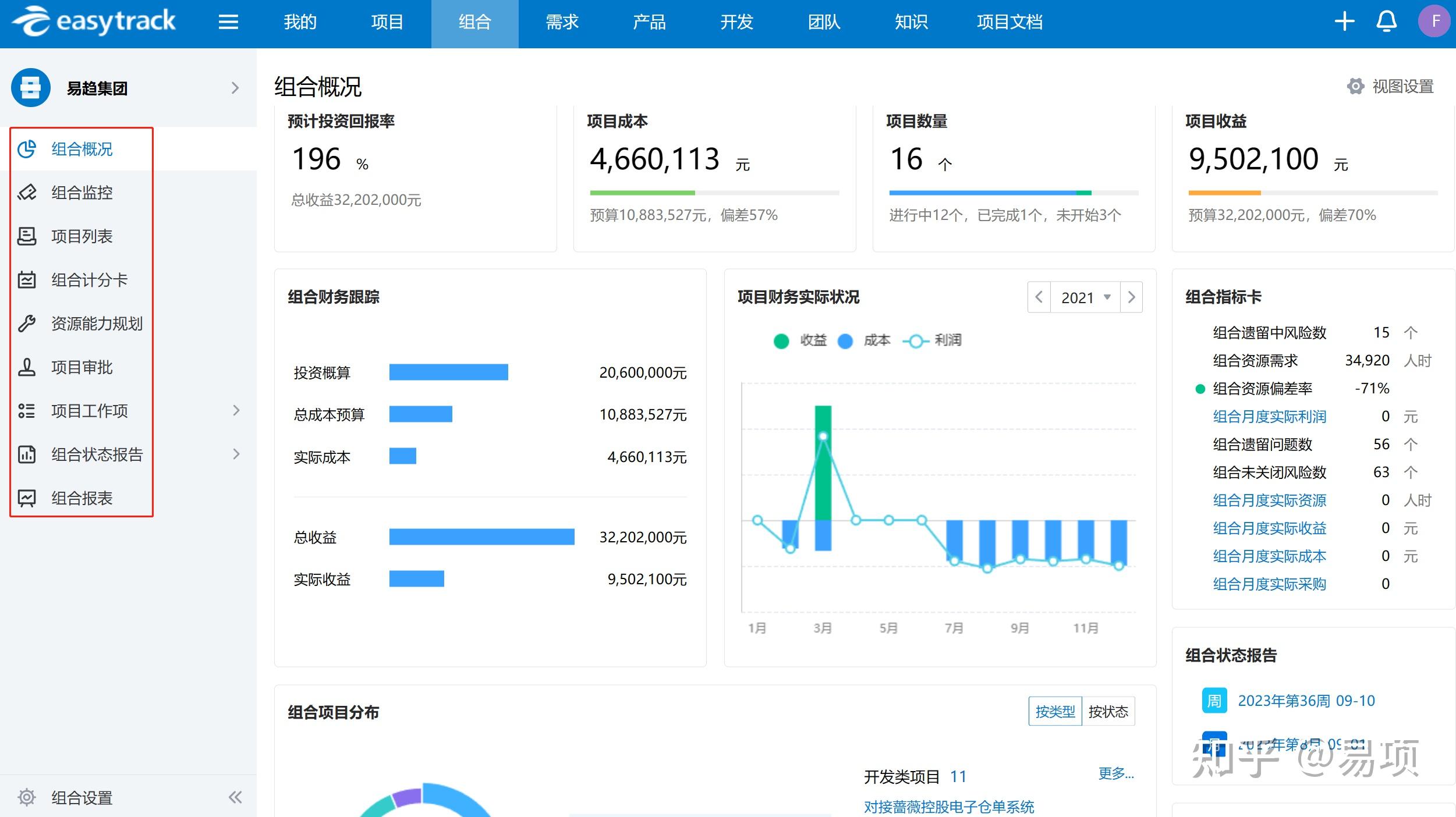The width and height of the screenshot is (1456, 817).
Task: Click the 组合计分卡 sidebar icon
Action: [27, 280]
